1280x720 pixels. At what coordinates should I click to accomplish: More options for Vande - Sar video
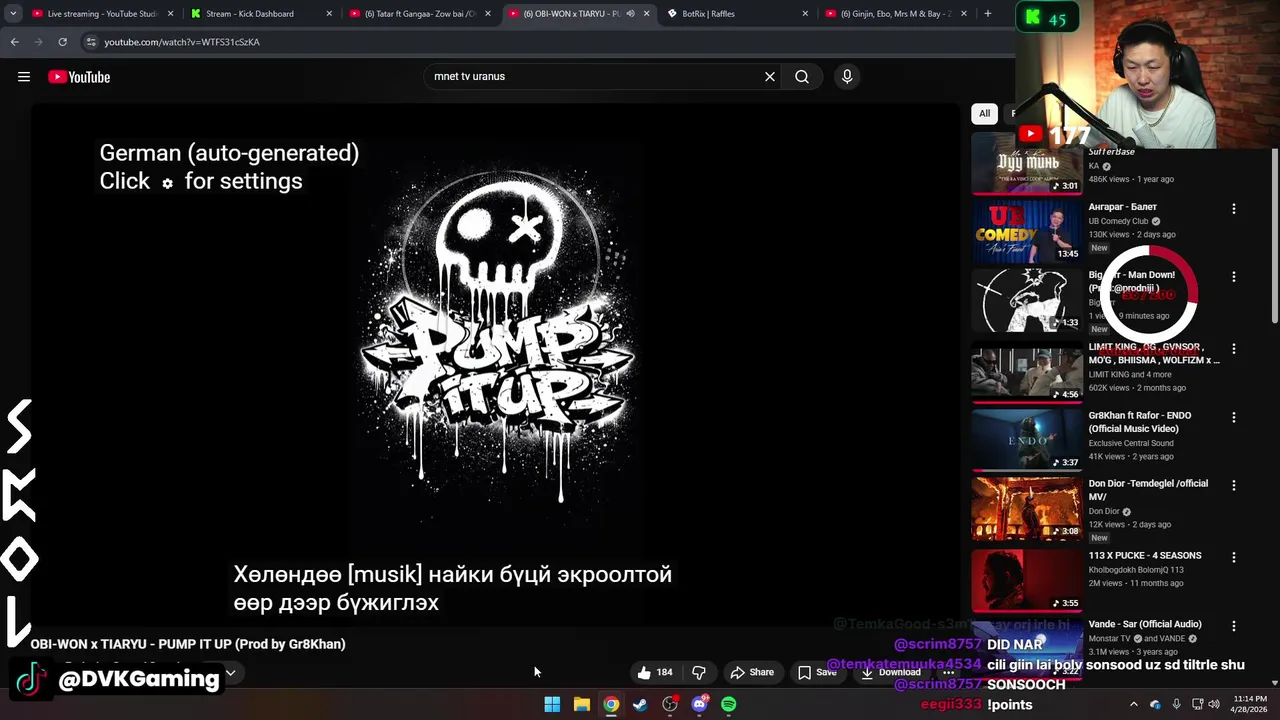point(1234,626)
